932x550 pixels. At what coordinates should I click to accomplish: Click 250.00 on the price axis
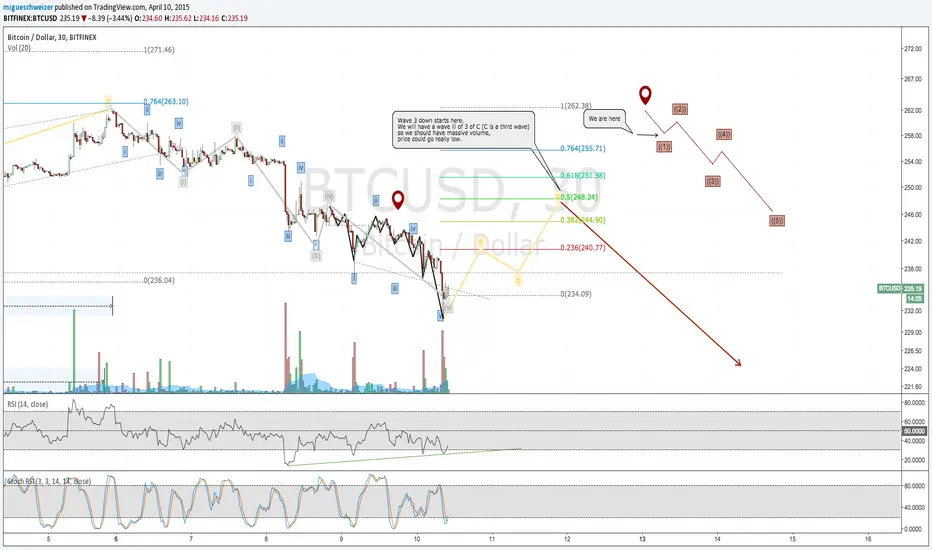pyautogui.click(x=912, y=187)
